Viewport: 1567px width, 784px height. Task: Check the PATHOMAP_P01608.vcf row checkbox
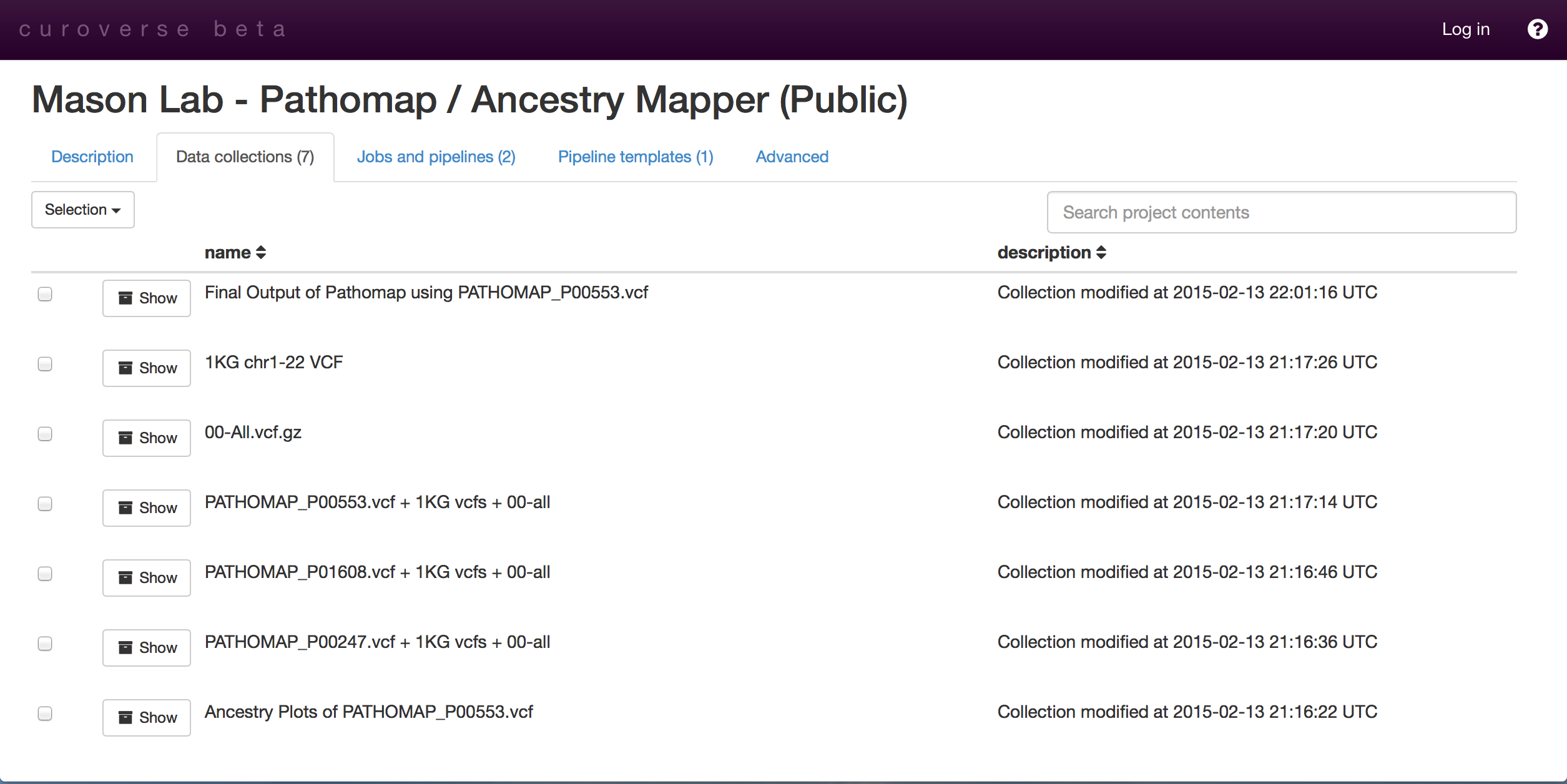[x=45, y=574]
